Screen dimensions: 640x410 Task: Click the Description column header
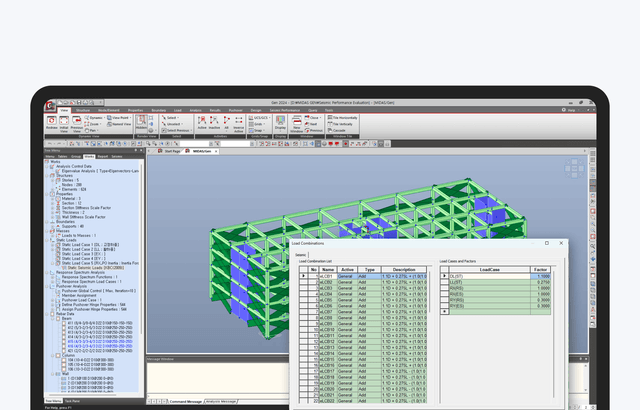click(x=403, y=269)
